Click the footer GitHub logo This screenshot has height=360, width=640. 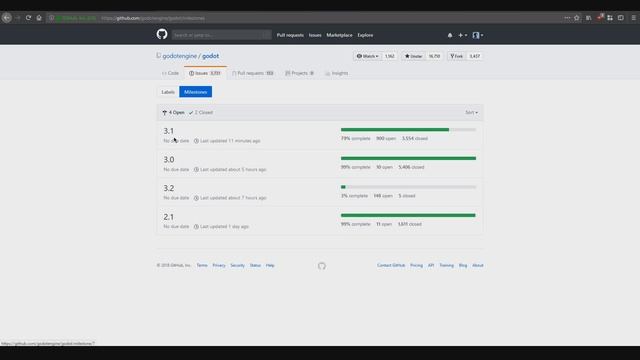pyautogui.click(x=322, y=266)
